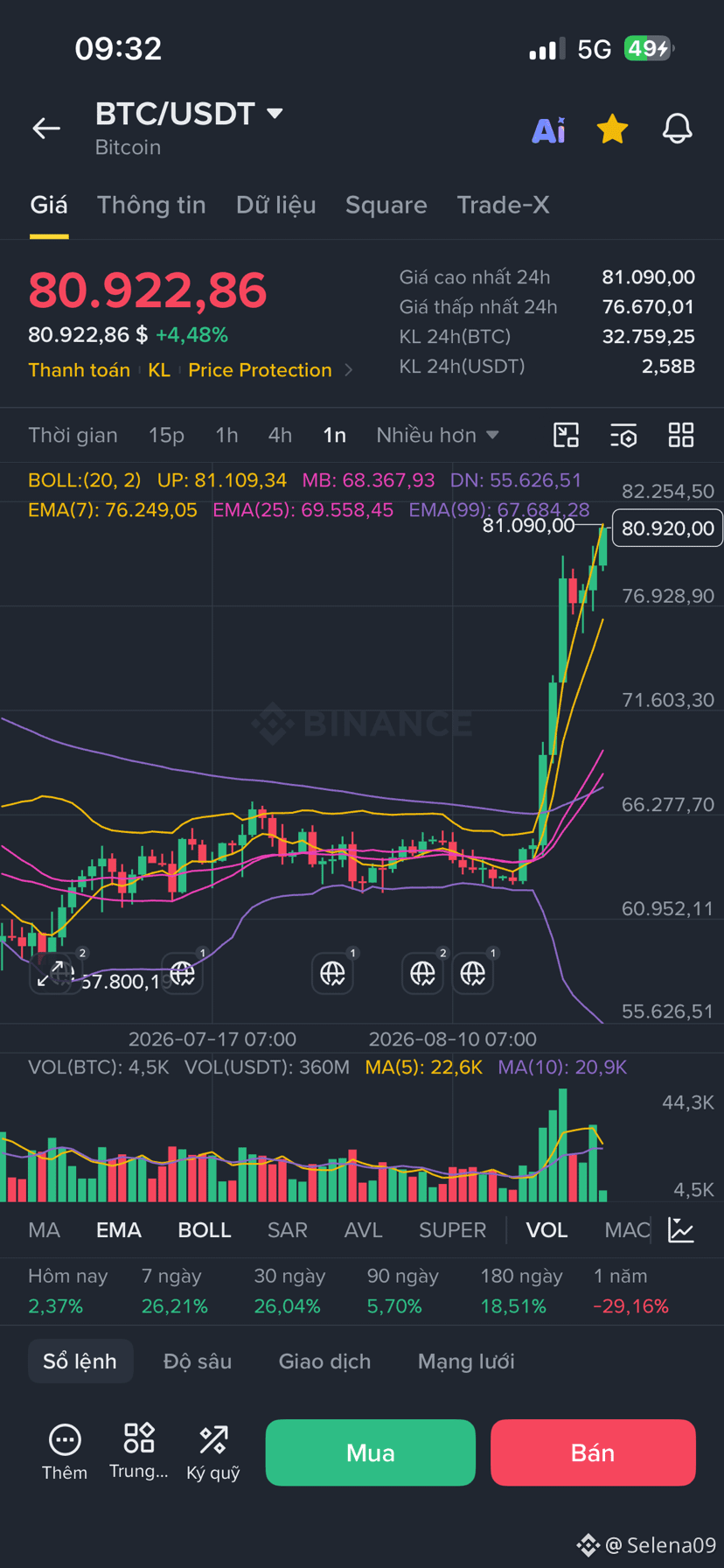Toggle the SAR indicator
The image size is (724, 1568).
[288, 1230]
